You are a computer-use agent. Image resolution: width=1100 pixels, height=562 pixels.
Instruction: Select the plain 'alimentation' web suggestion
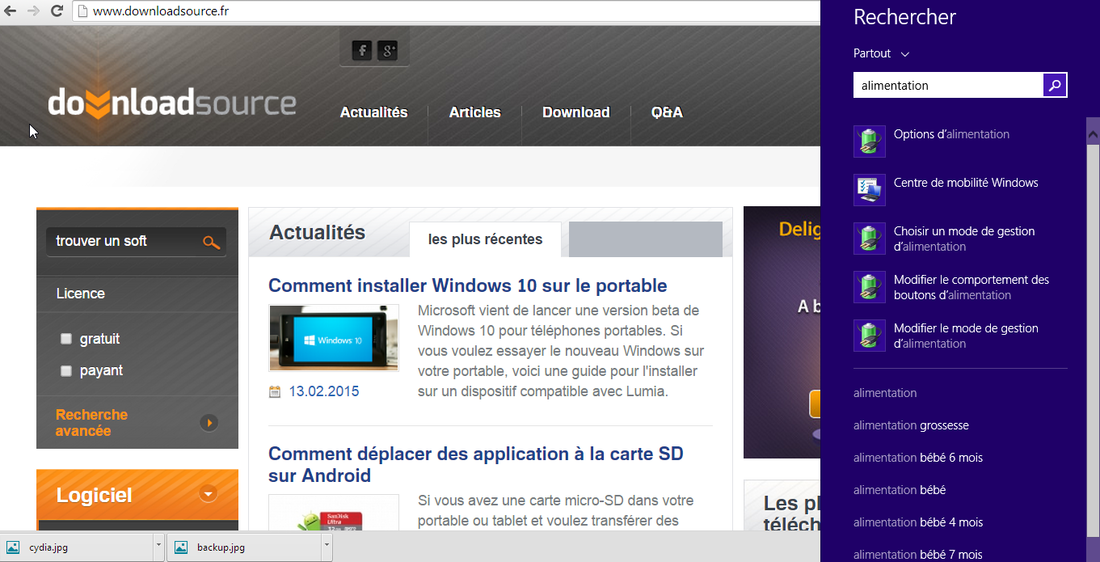coord(885,393)
